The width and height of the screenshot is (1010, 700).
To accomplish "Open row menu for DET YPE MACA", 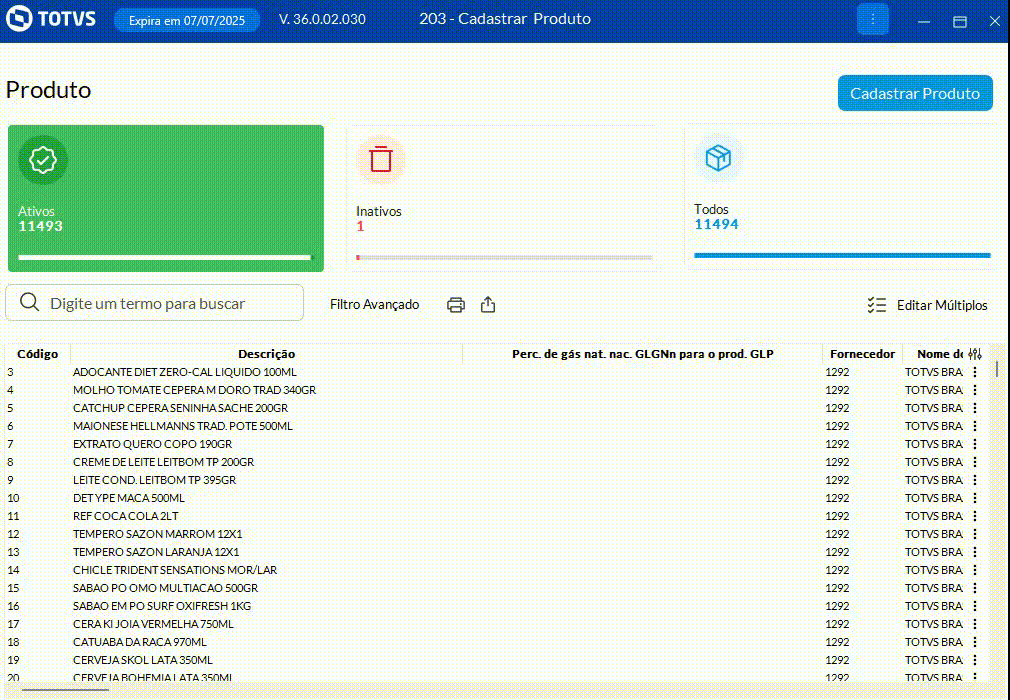I will (x=975, y=498).
